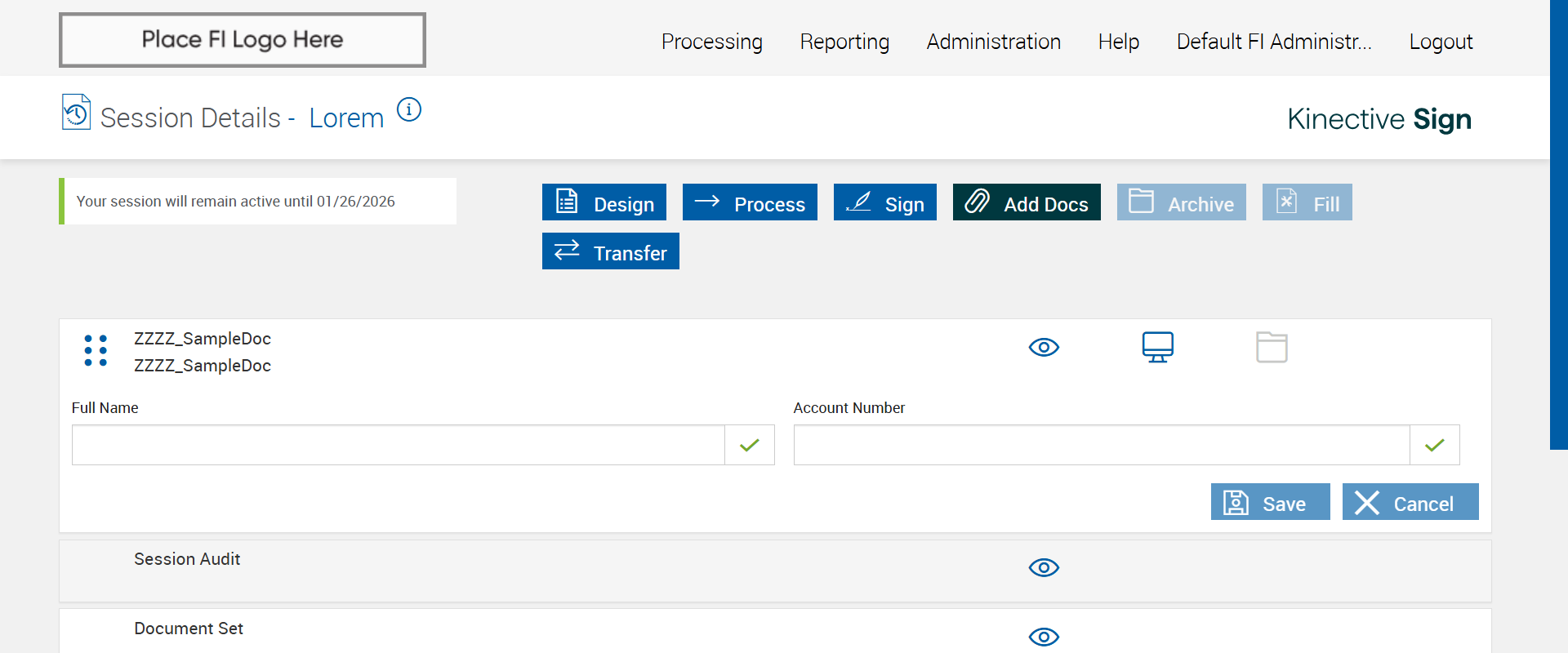Click into the Full Name field

[x=398, y=445]
